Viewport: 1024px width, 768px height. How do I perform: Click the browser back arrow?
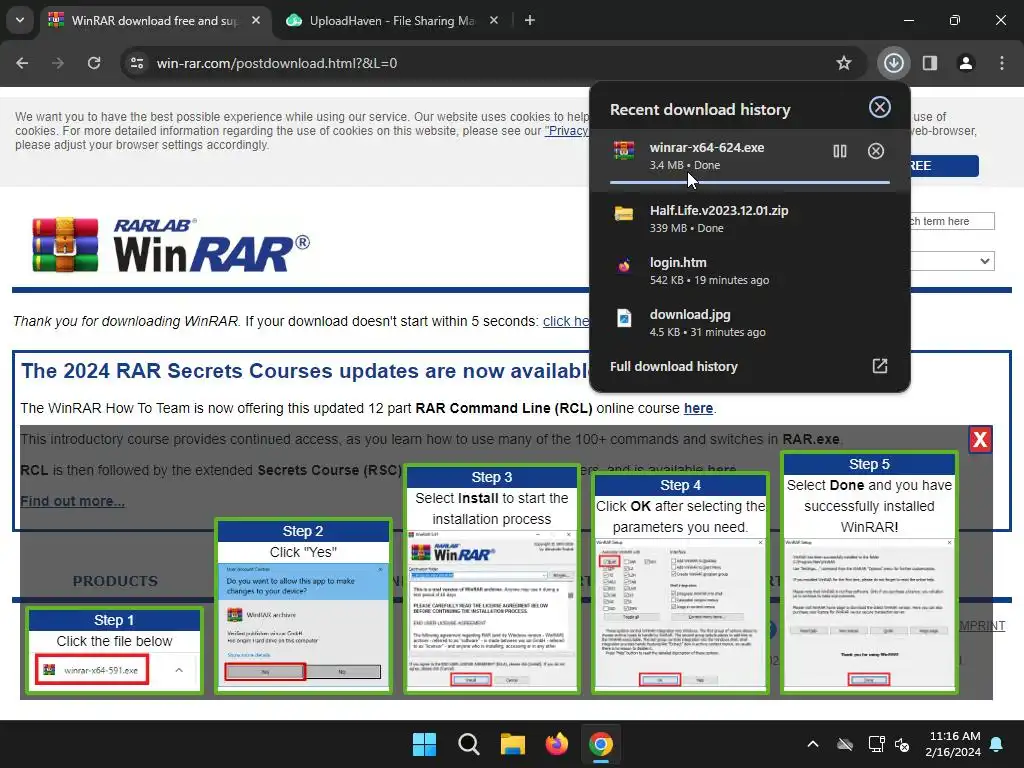point(22,63)
